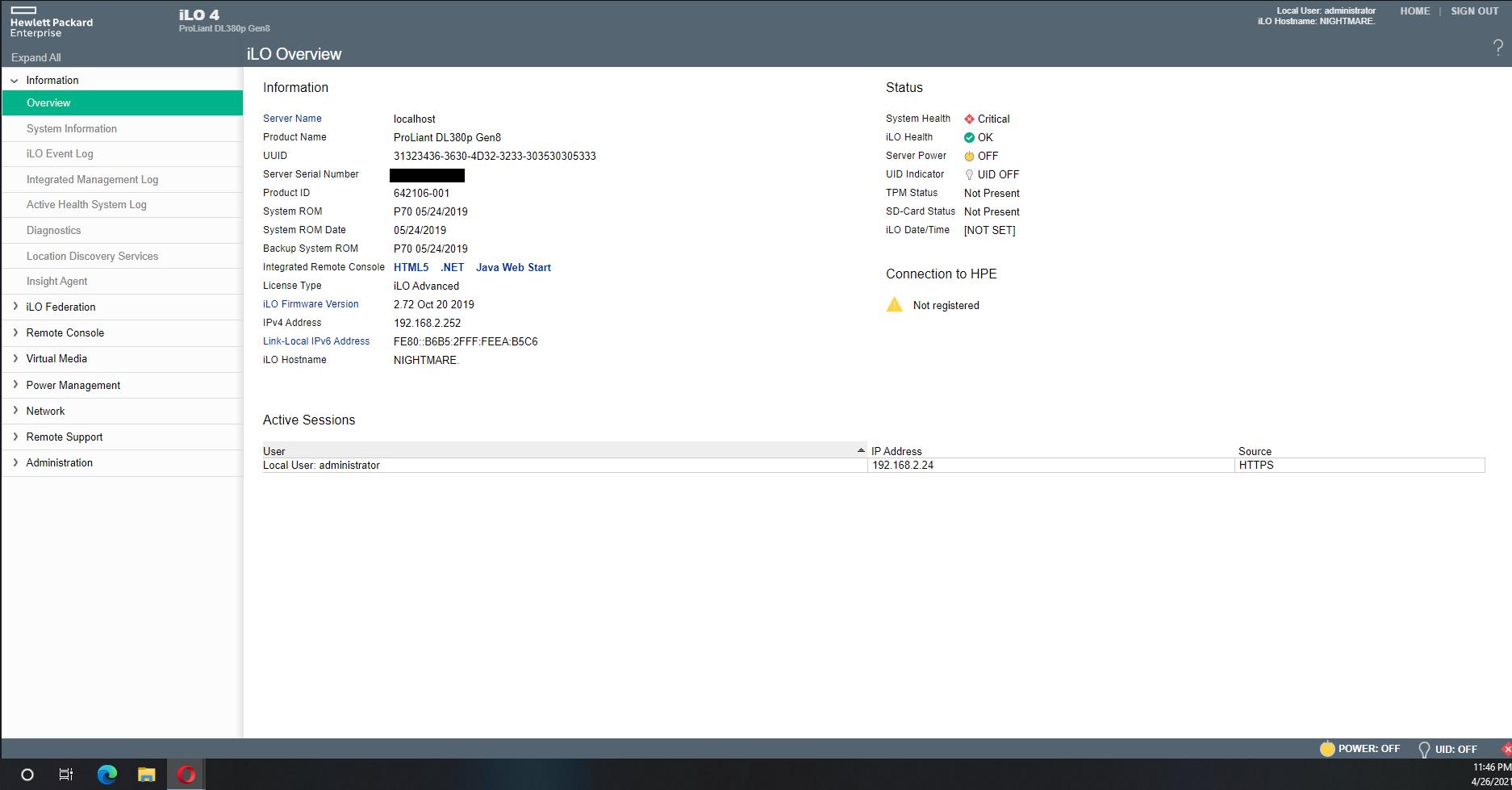1512x790 pixels.
Task: Expand Power Management menu
Action: 15,385
